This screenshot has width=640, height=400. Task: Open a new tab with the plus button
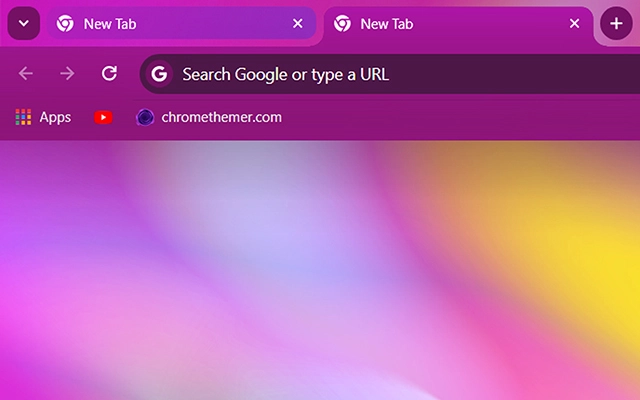616,24
